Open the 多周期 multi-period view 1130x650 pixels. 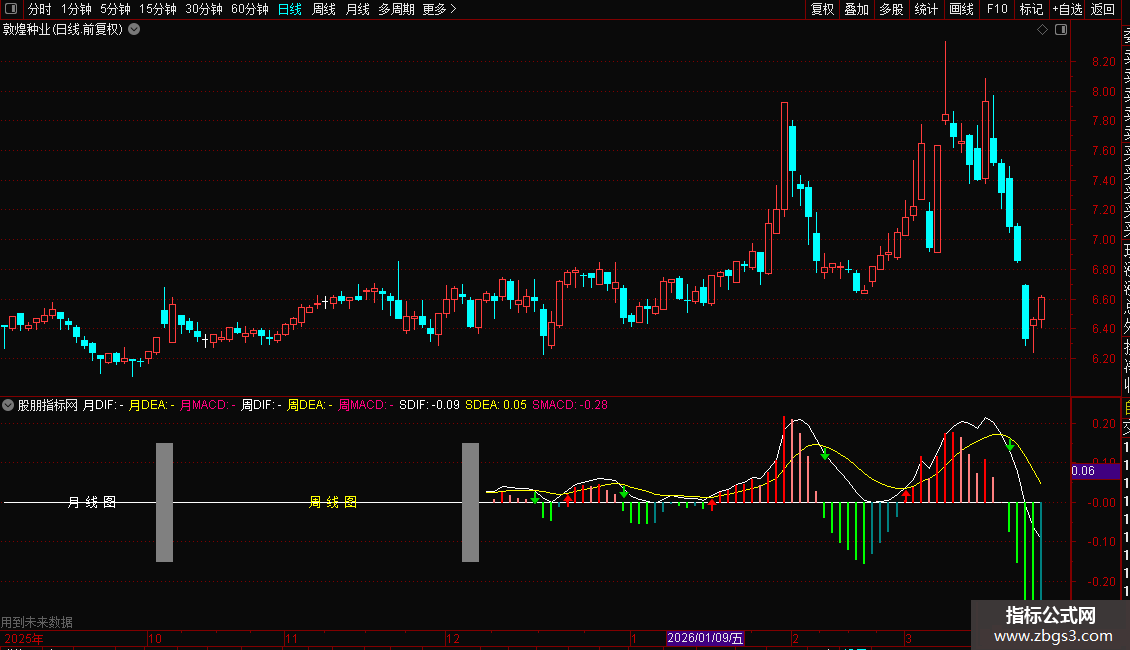(x=396, y=9)
